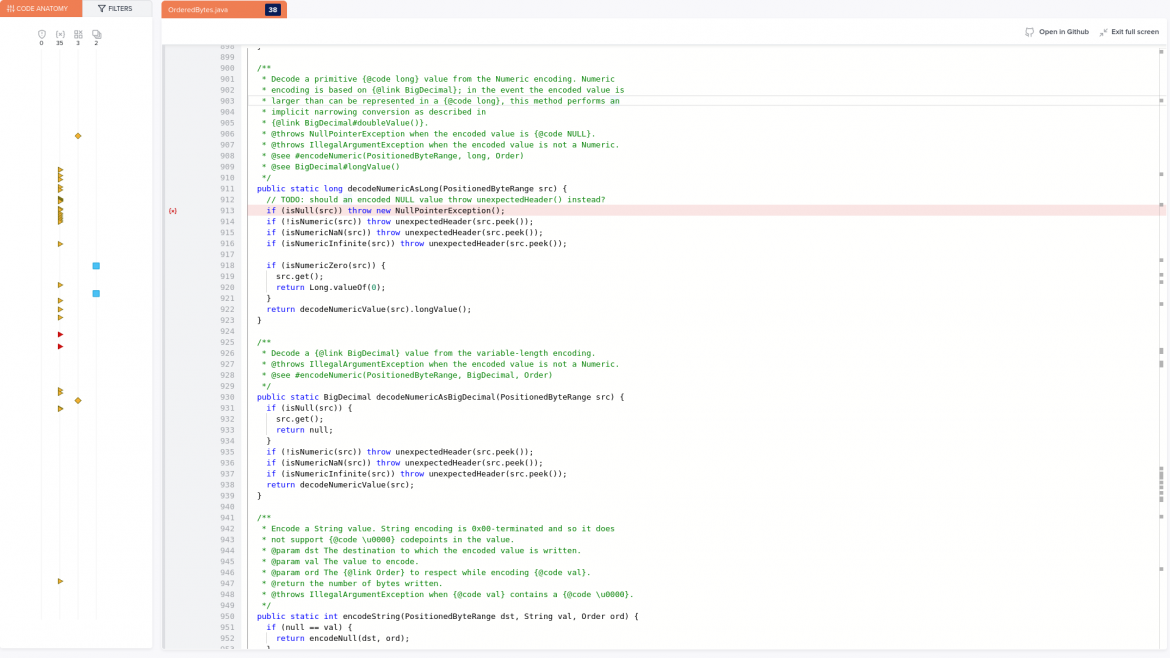This screenshot has width=1170, height=658.
Task: Click the yellow diamond marker near the top
Action: 78,135
